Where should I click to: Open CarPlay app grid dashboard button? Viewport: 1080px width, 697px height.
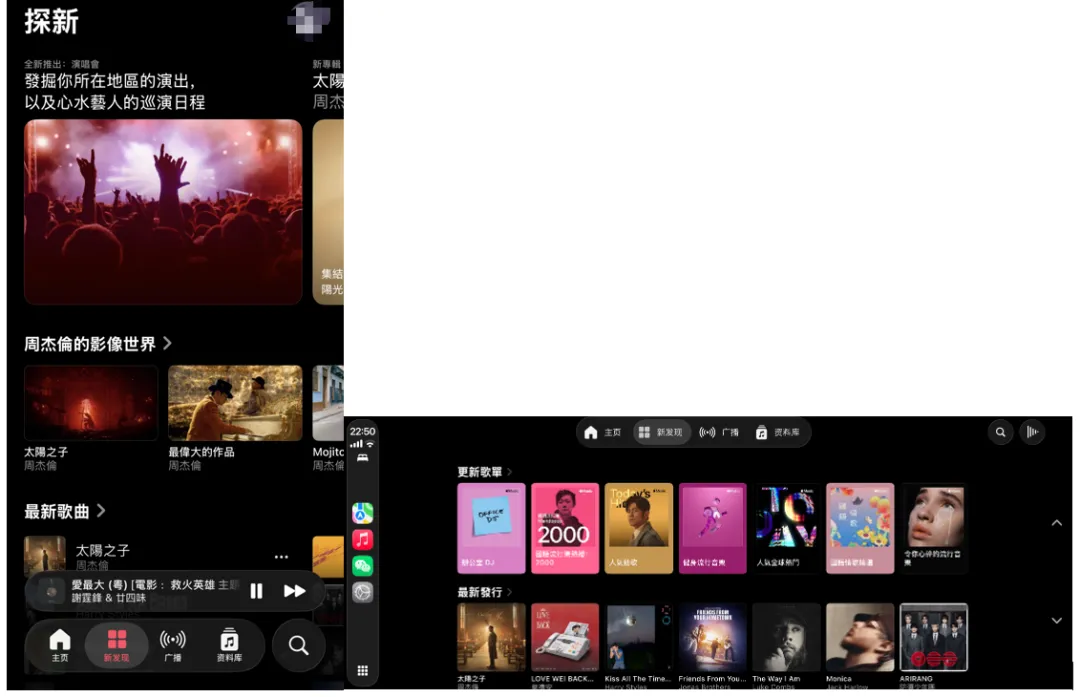tap(362, 671)
